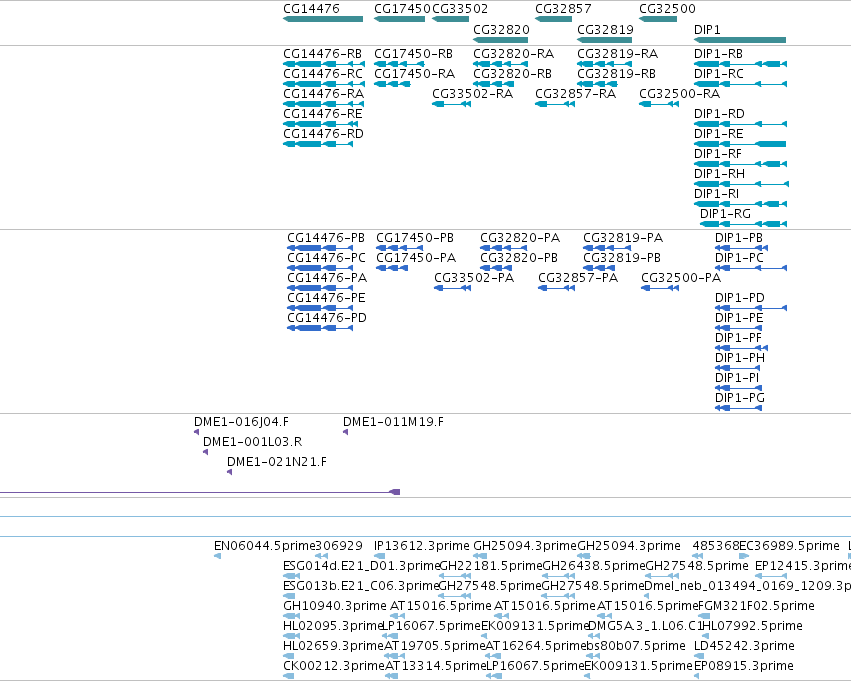
Task: Select transcript DIP1-RH
Action: tap(741, 184)
